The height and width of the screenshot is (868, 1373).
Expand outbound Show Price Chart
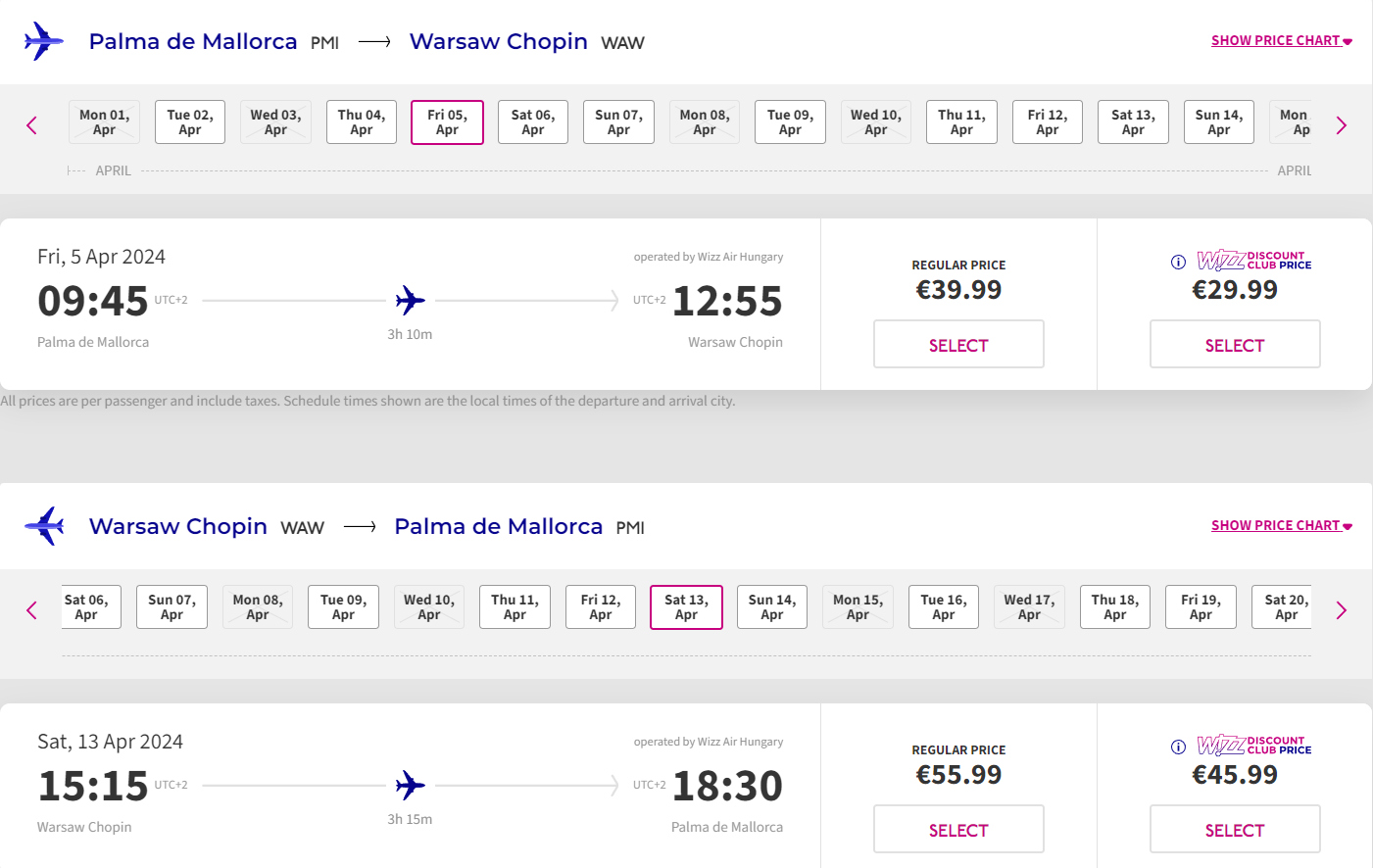[1281, 40]
